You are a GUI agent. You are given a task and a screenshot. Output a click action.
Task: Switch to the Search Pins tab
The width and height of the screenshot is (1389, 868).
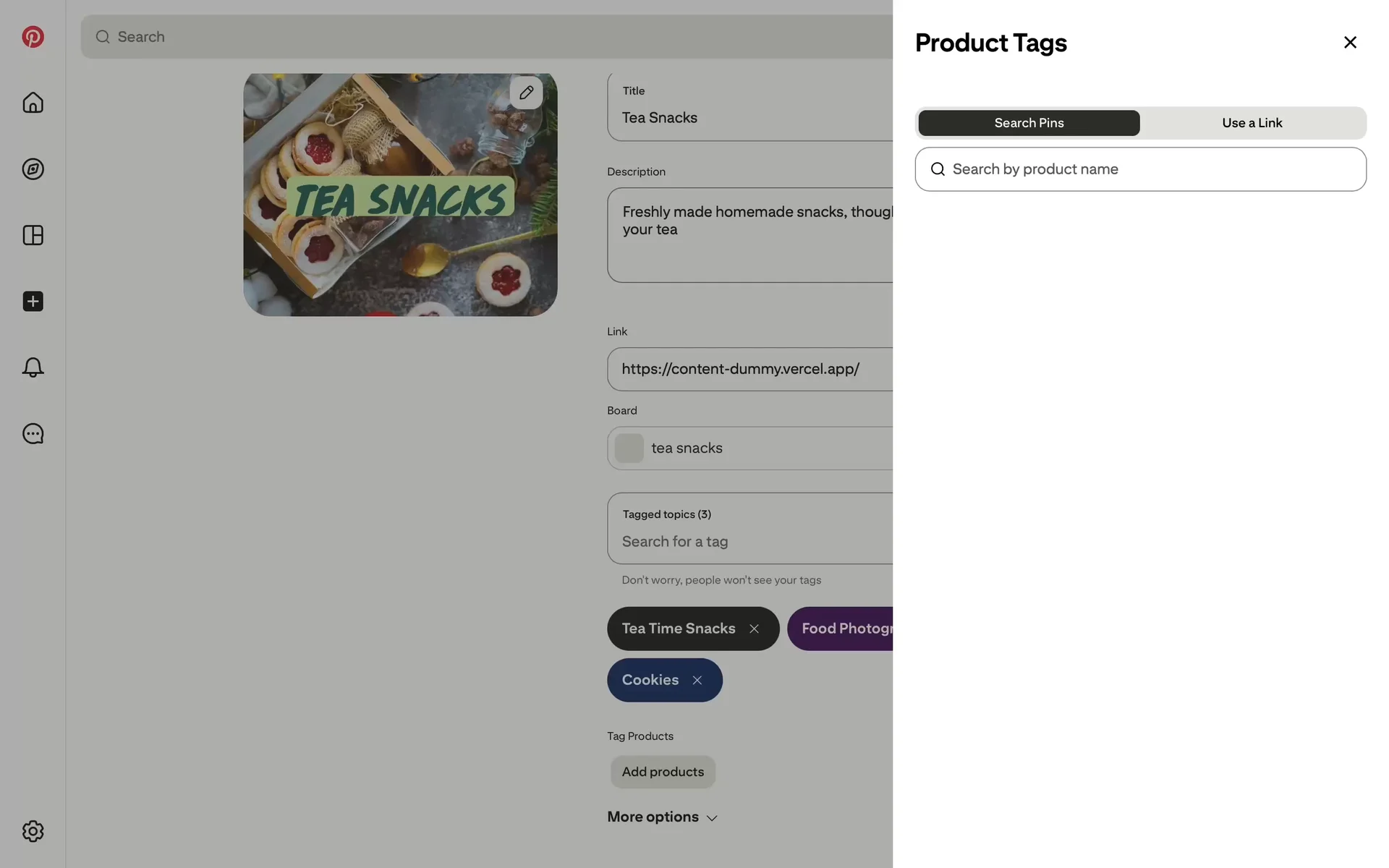[x=1029, y=123]
